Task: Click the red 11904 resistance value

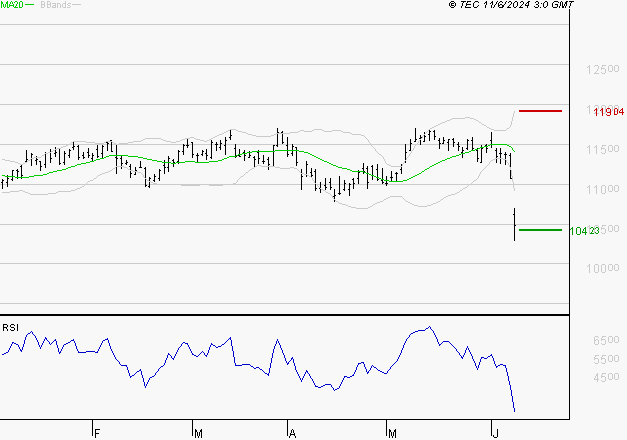Action: click(609, 112)
